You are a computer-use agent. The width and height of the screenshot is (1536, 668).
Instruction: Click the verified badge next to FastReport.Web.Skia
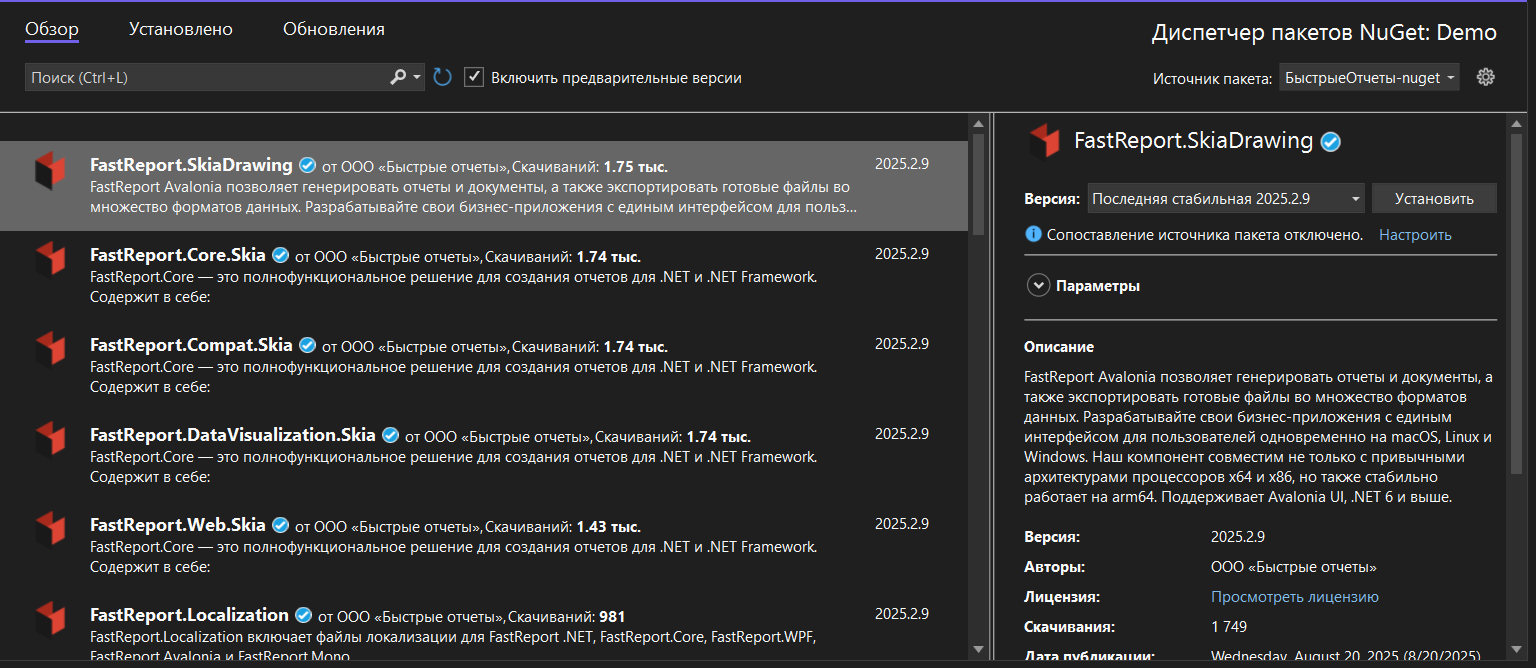[x=281, y=525]
